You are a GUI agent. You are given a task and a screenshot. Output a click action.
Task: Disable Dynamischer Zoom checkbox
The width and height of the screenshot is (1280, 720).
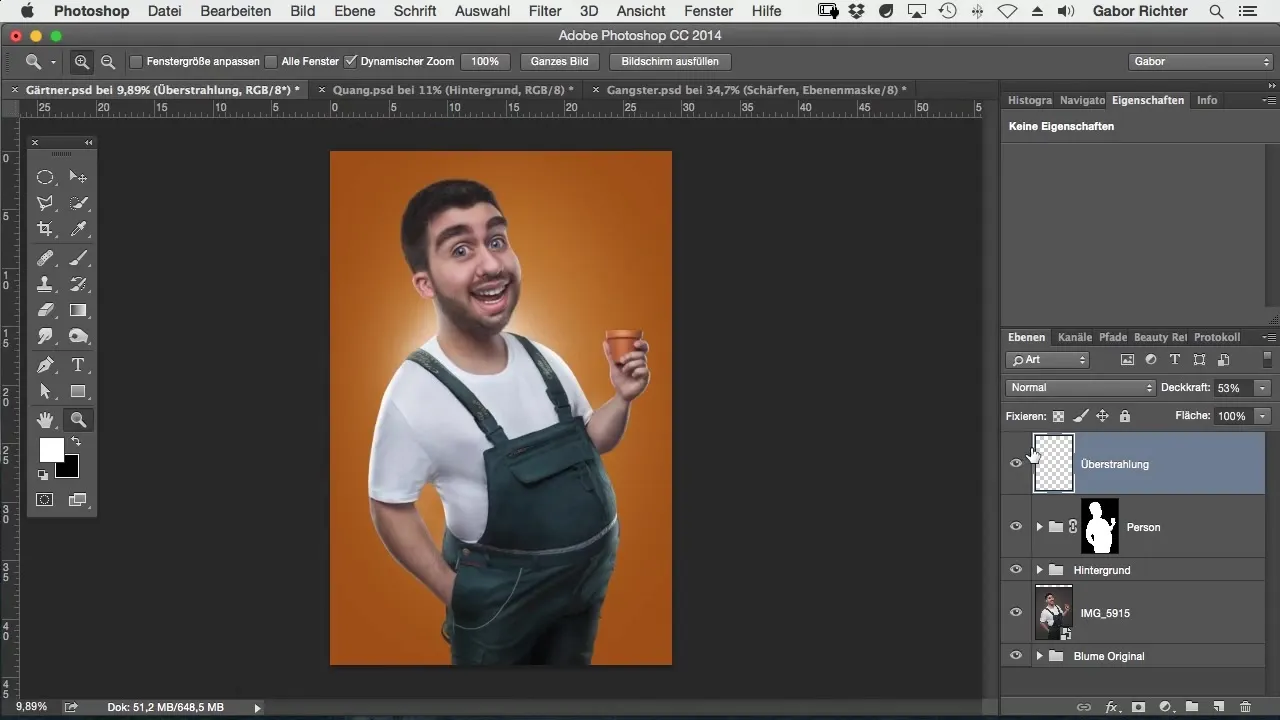click(x=350, y=61)
